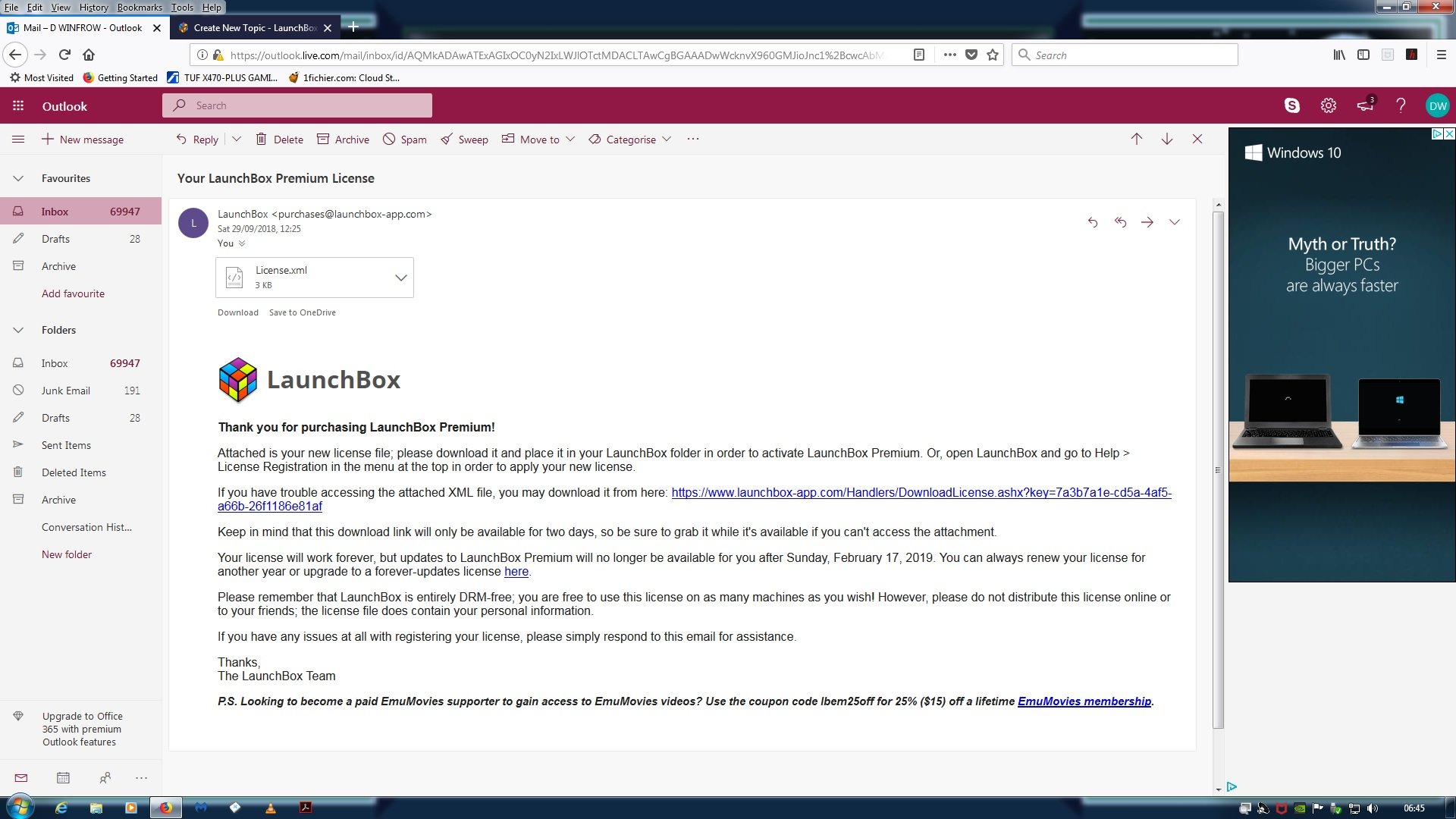Screen dimensions: 1456x819
Task: Open Firefox Library icon
Action: (x=1340, y=55)
